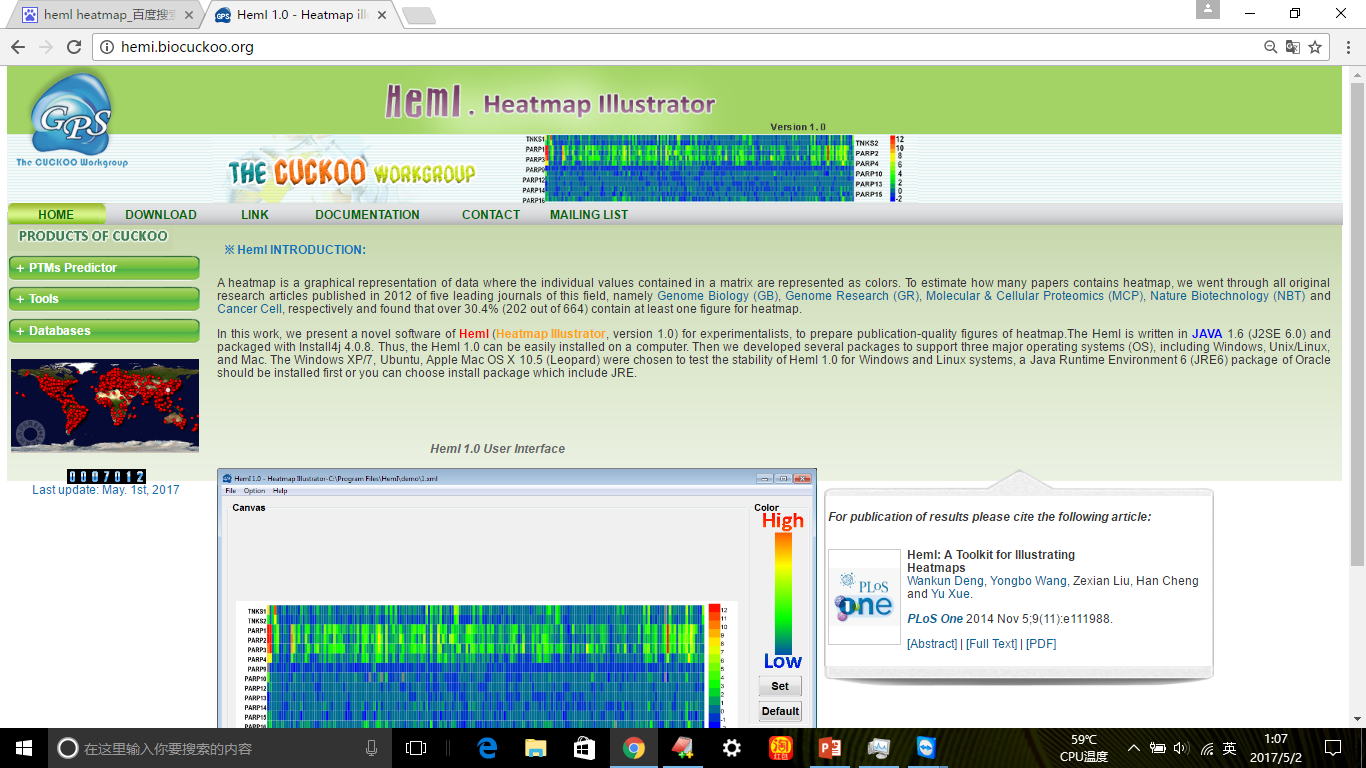Click the Set button in Heml interface image

point(780,686)
